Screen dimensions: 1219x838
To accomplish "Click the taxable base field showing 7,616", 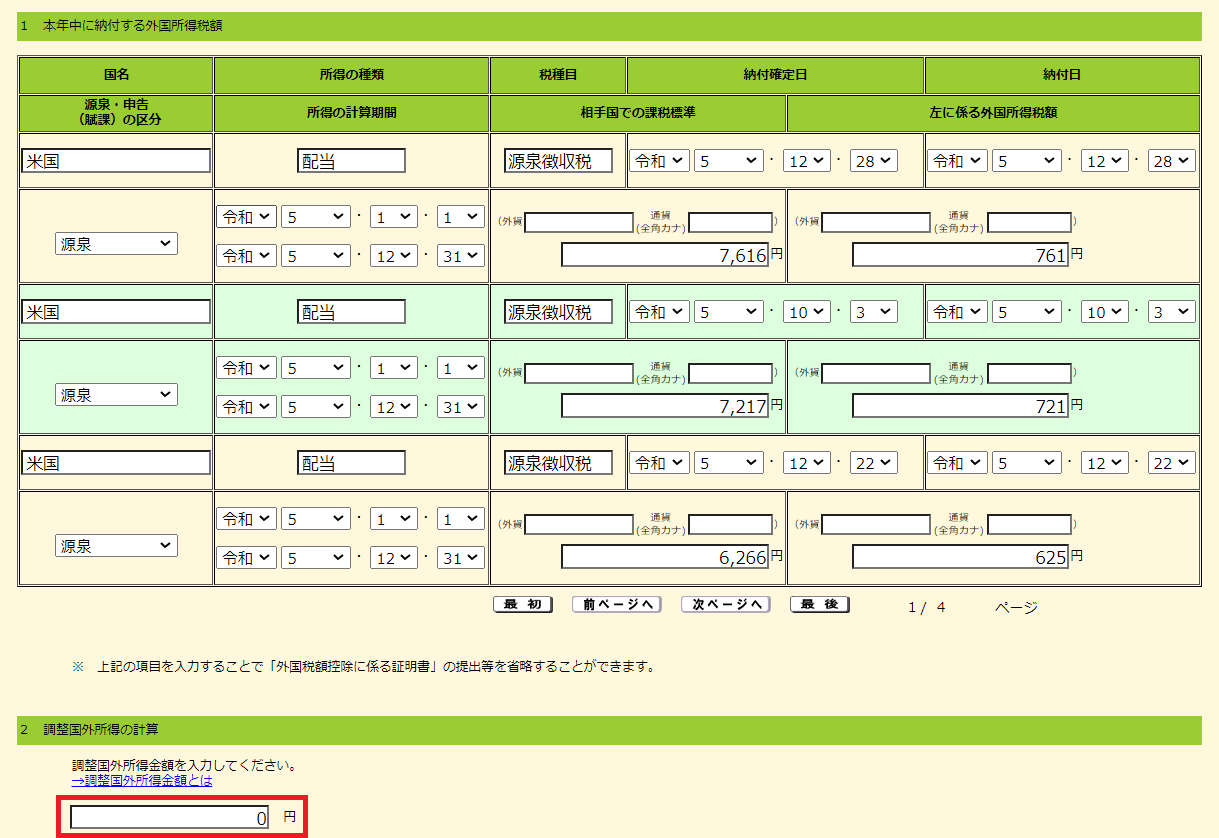I will [x=665, y=255].
